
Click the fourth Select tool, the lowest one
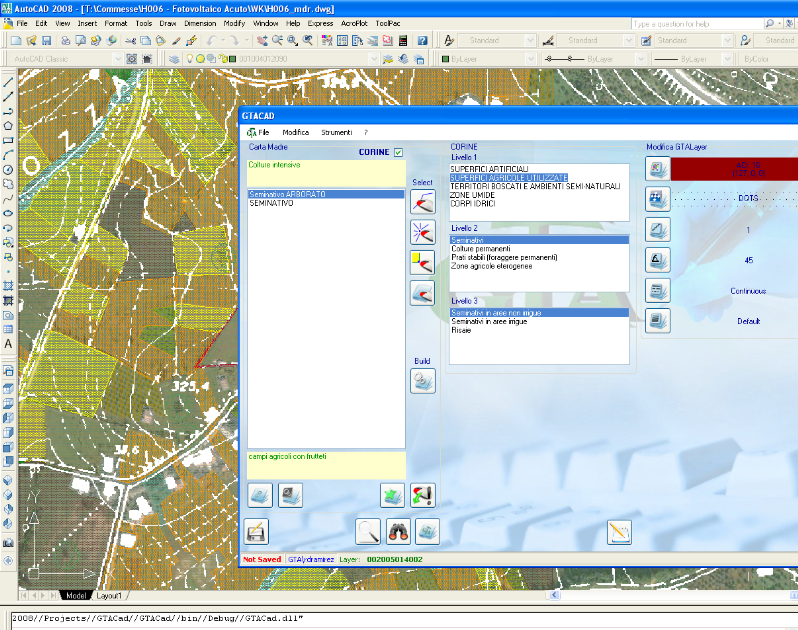(422, 293)
